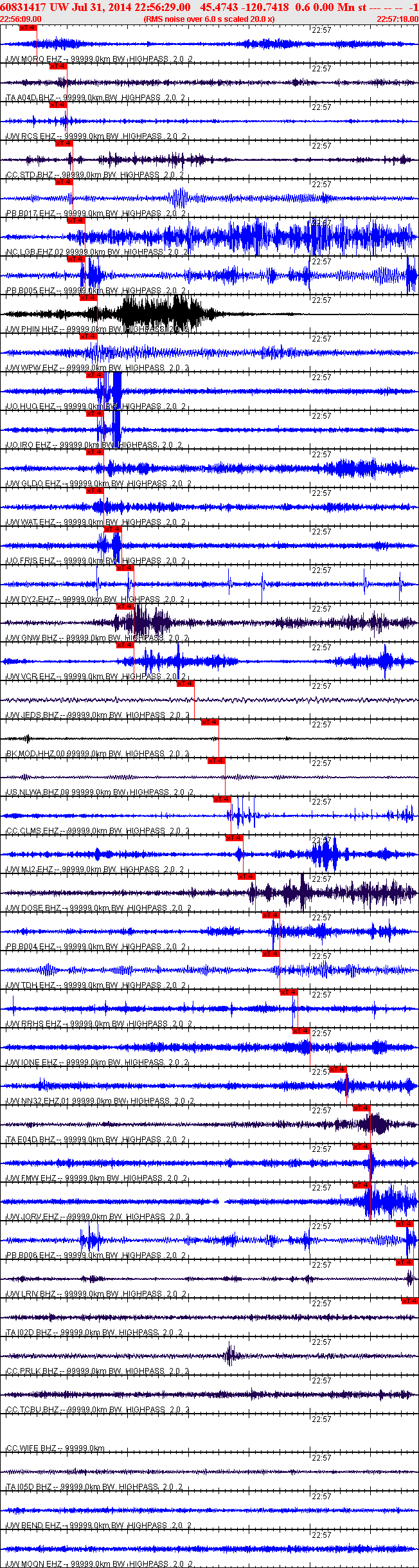This screenshot has height=1568, width=419.
Task: Select the UW LRIV BHZ station label
Action: [x=31, y=1294]
